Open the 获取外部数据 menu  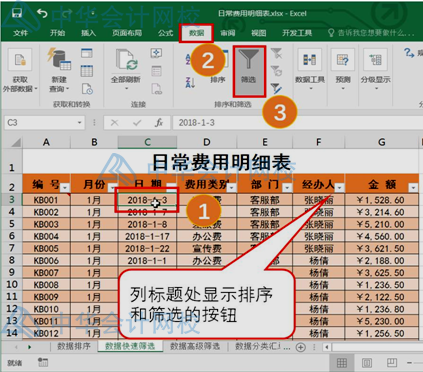pyautogui.click(x=20, y=70)
